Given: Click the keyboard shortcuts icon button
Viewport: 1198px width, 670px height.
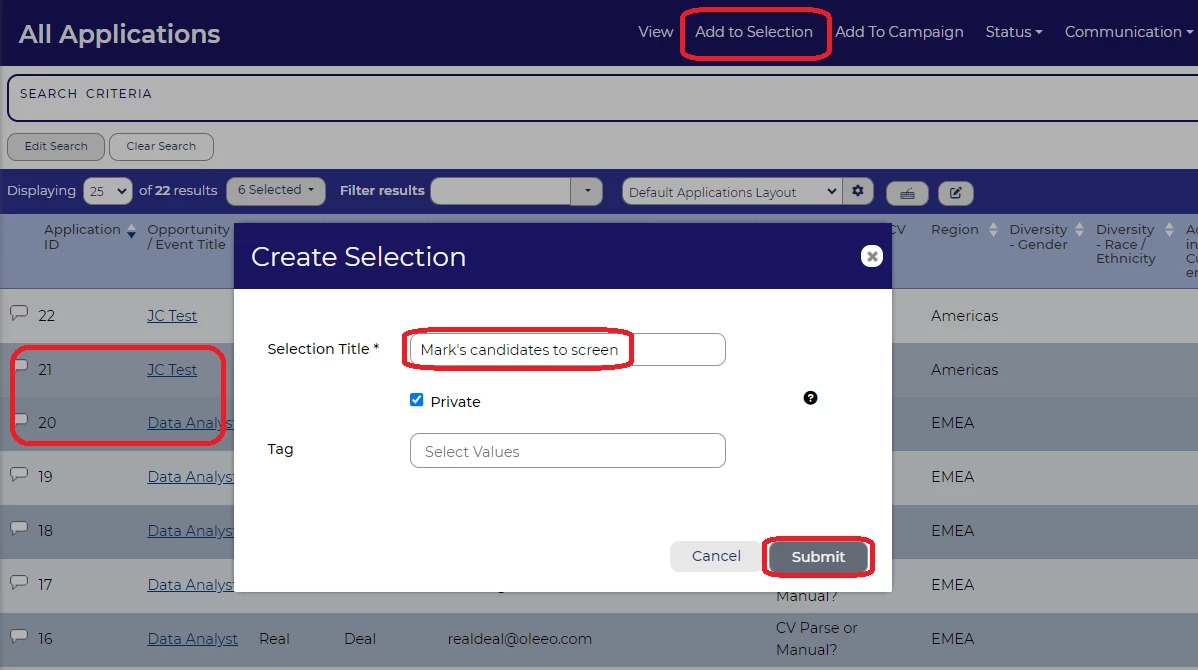Looking at the screenshot, I should point(907,193).
